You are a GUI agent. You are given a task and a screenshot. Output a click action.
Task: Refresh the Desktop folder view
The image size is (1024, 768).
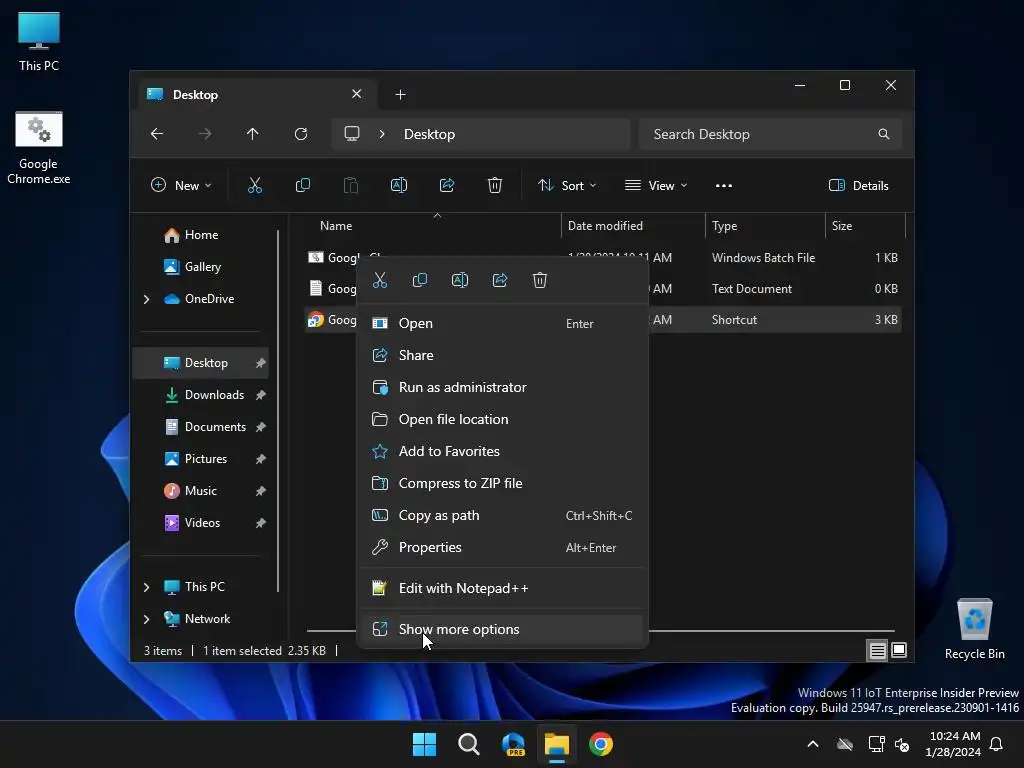point(301,134)
